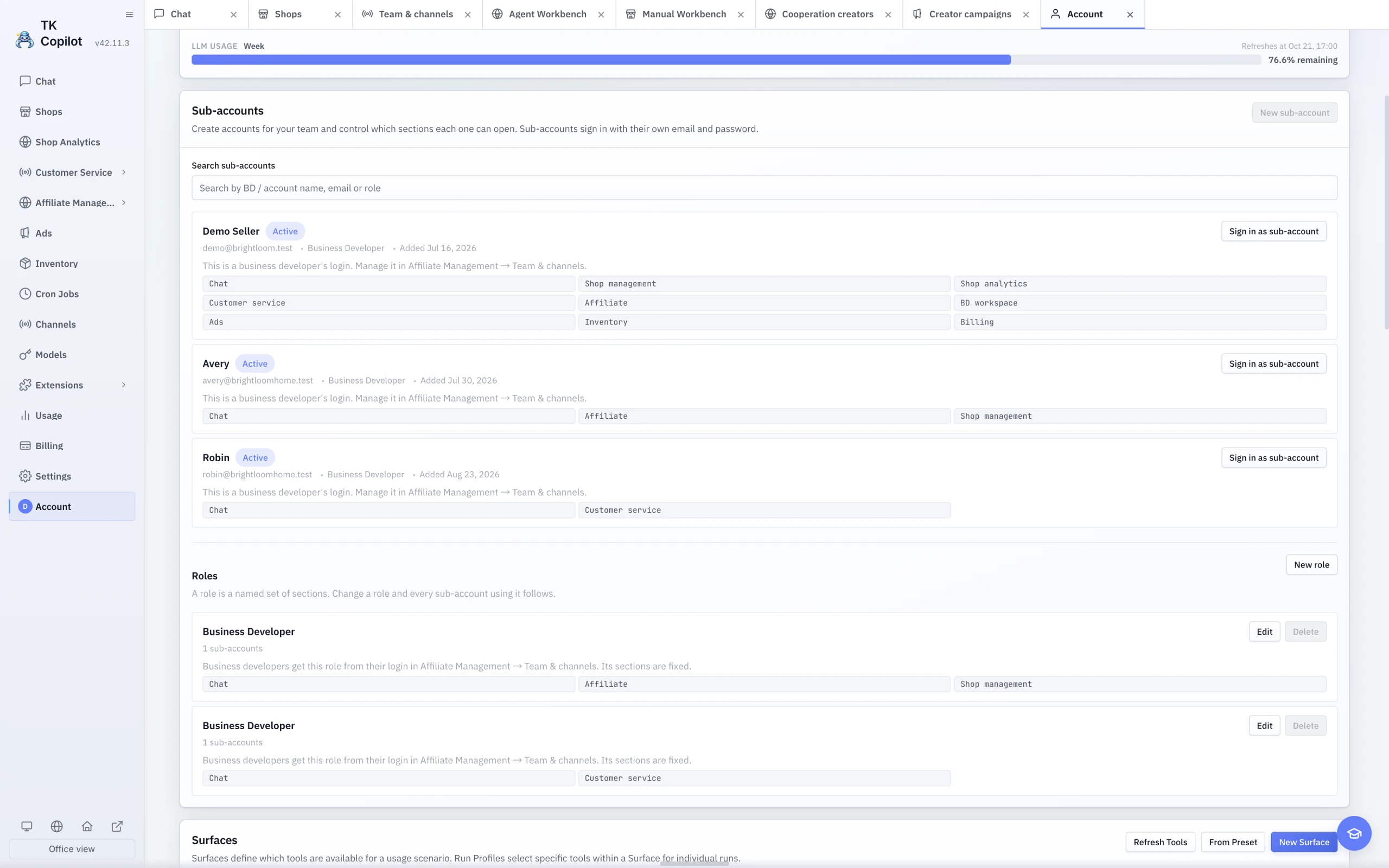Open the graduation cap help button
Screen dimensions: 1389x868
click(1354, 833)
